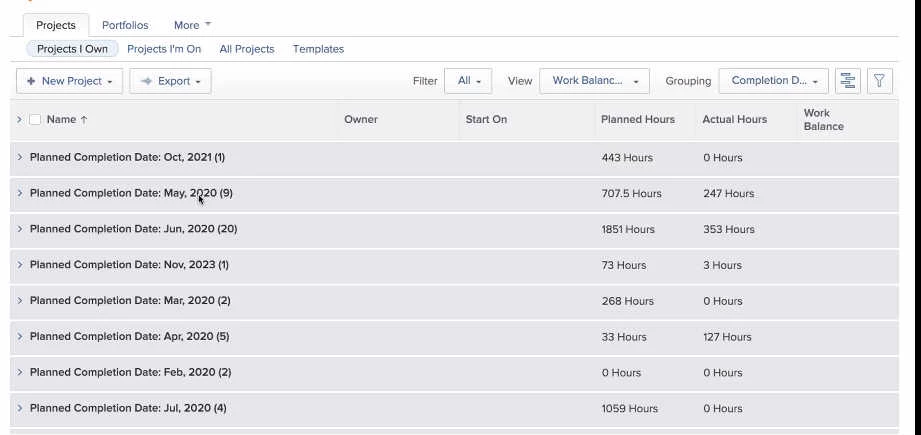Open the Export dropdown button

click(x=170, y=81)
